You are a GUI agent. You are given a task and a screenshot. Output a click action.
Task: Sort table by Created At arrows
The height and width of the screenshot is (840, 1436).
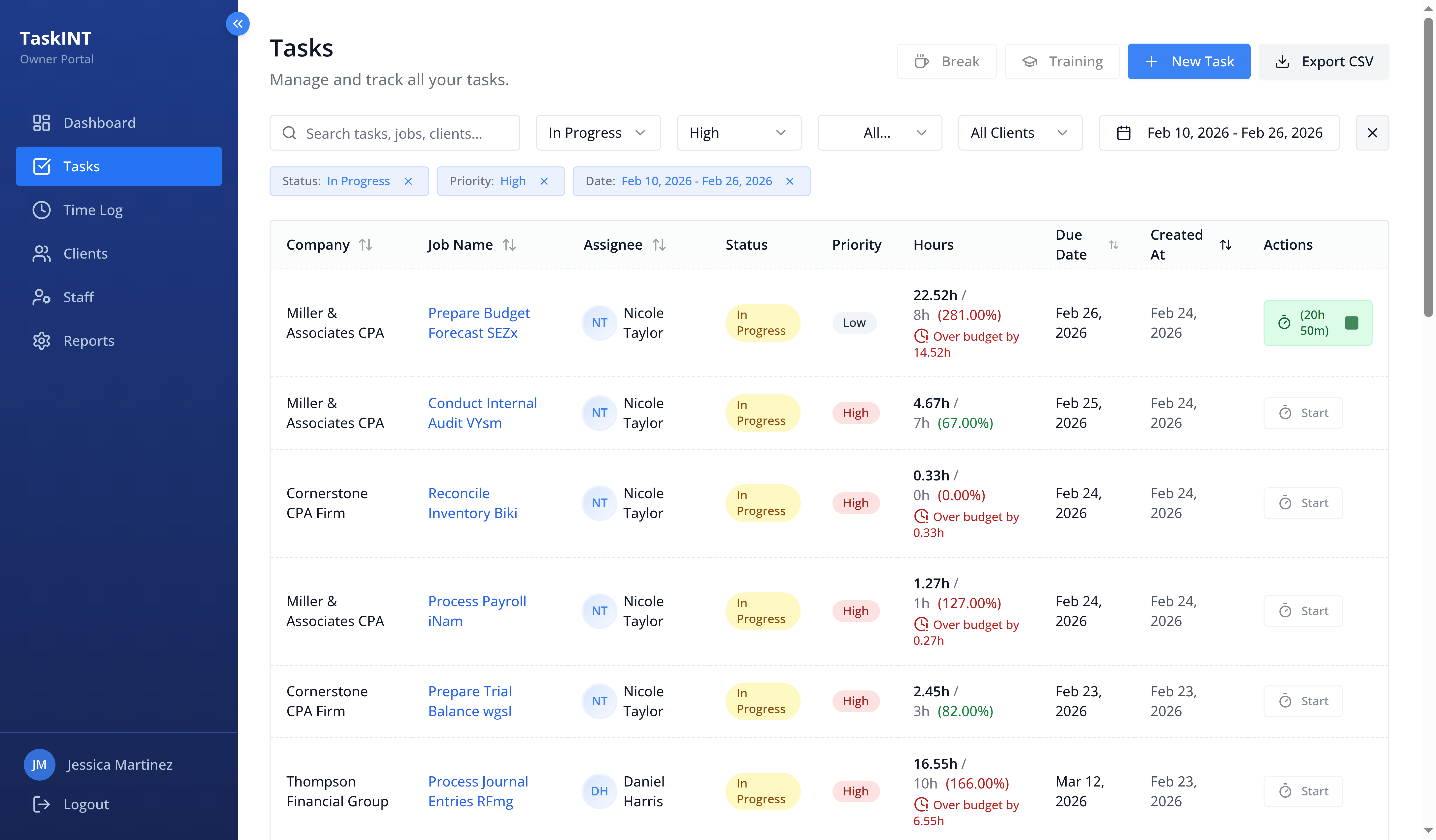tap(1225, 245)
